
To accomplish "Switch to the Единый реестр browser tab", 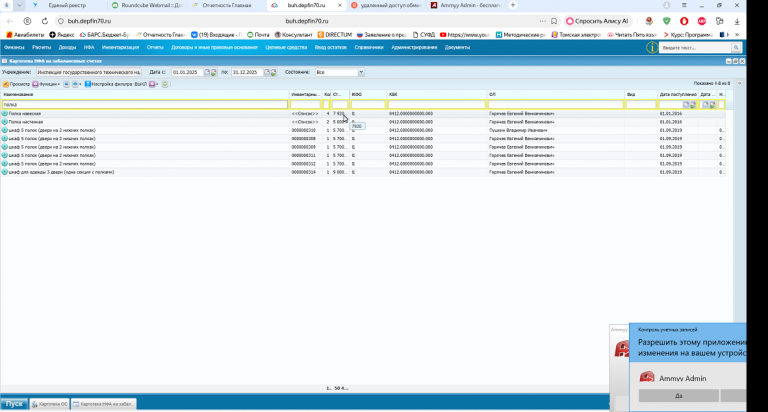I will point(67,5).
